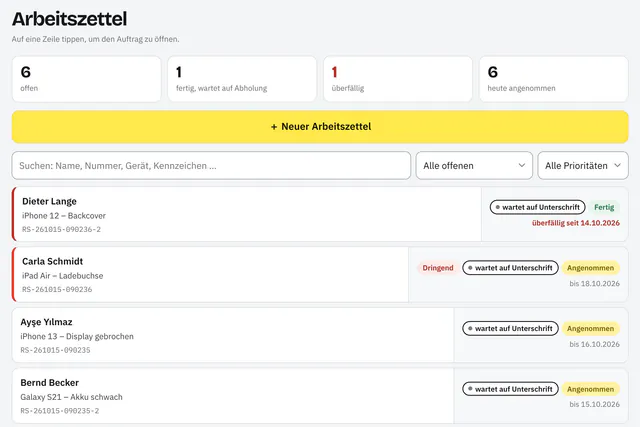Screen dimensions: 640x427
Task: Click 'wartet auf Unterschrift' badge in Bernd Becker row
Action: pos(510,389)
